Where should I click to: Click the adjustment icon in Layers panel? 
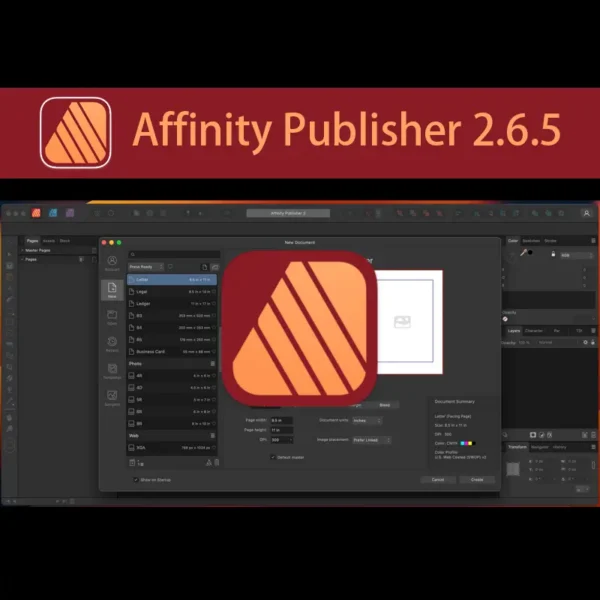click(541, 435)
